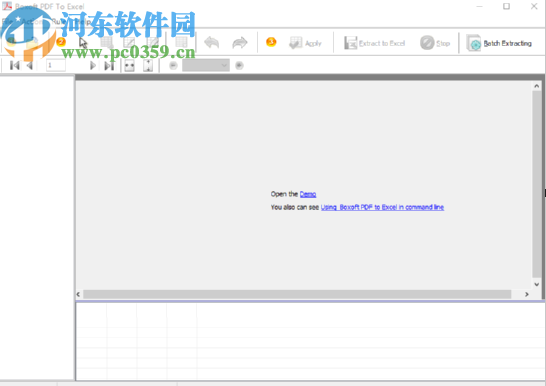
Task: Go to the first page
Action: 15,65
